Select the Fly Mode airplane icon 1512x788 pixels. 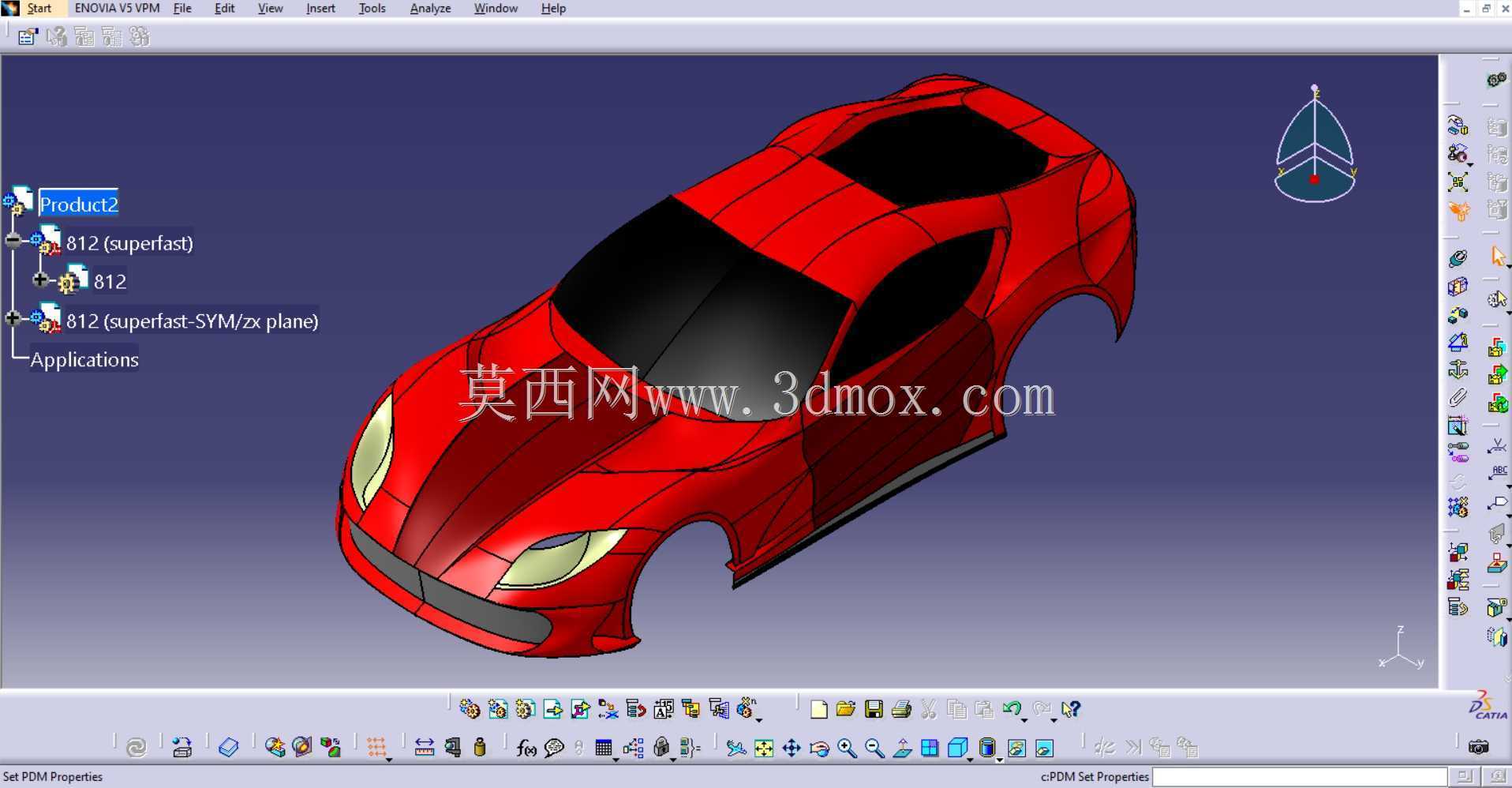tap(736, 748)
